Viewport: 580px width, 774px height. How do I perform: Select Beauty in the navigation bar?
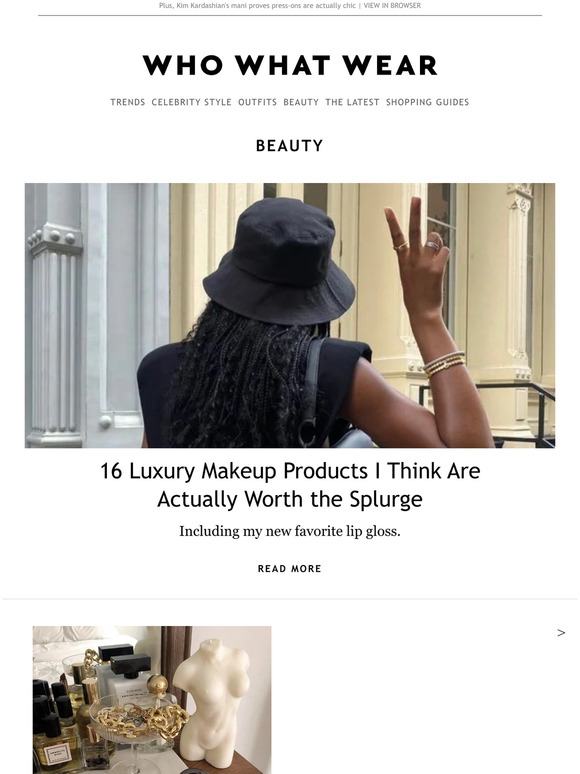coord(301,102)
